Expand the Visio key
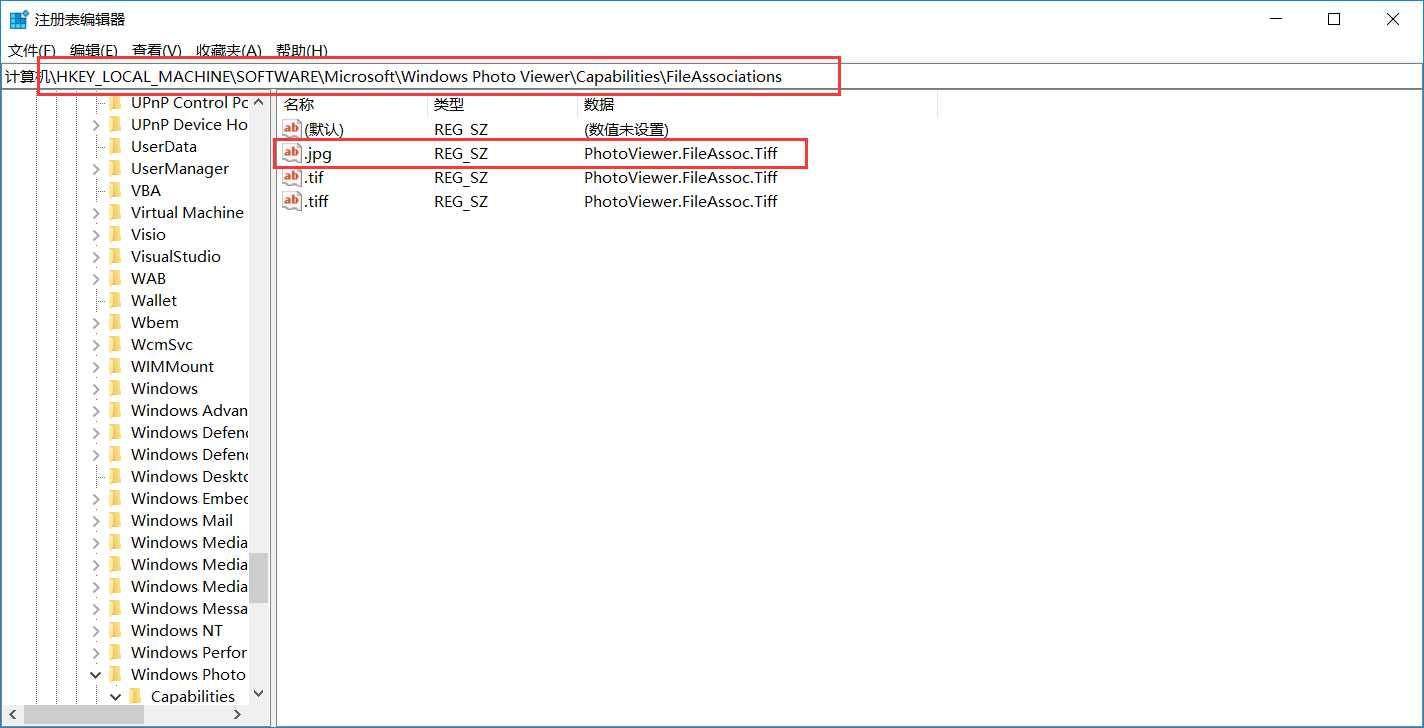1424x728 pixels. point(96,235)
